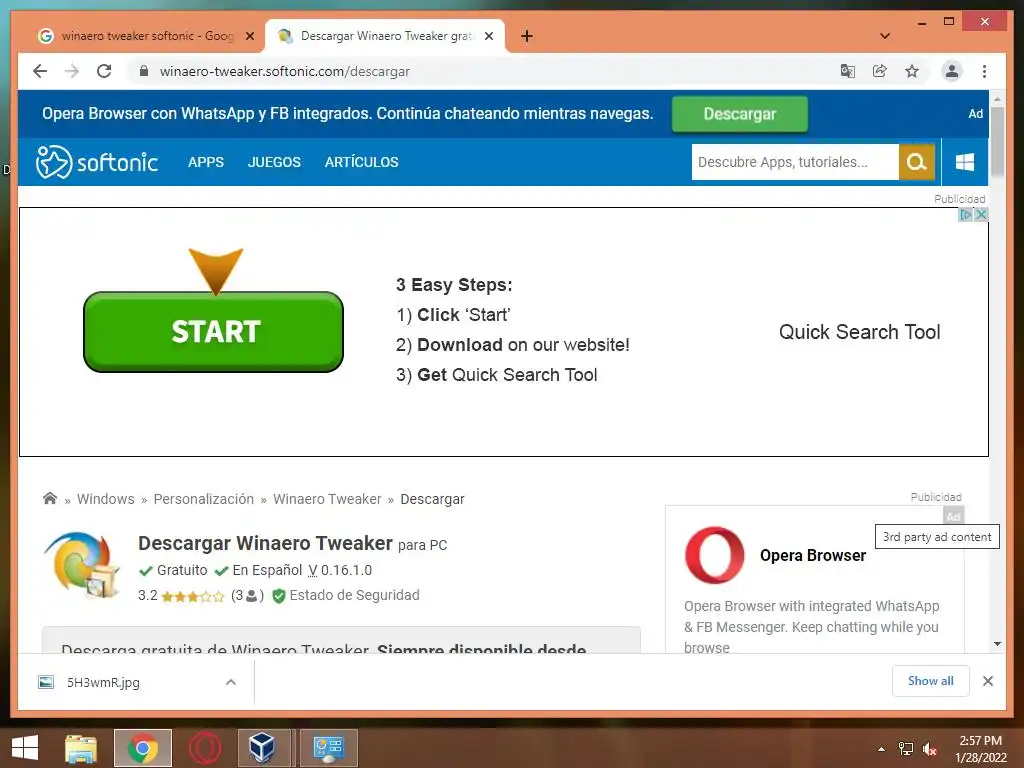1024x768 pixels.
Task: Expand the tab search dropdown arrow
Action: tap(885, 36)
